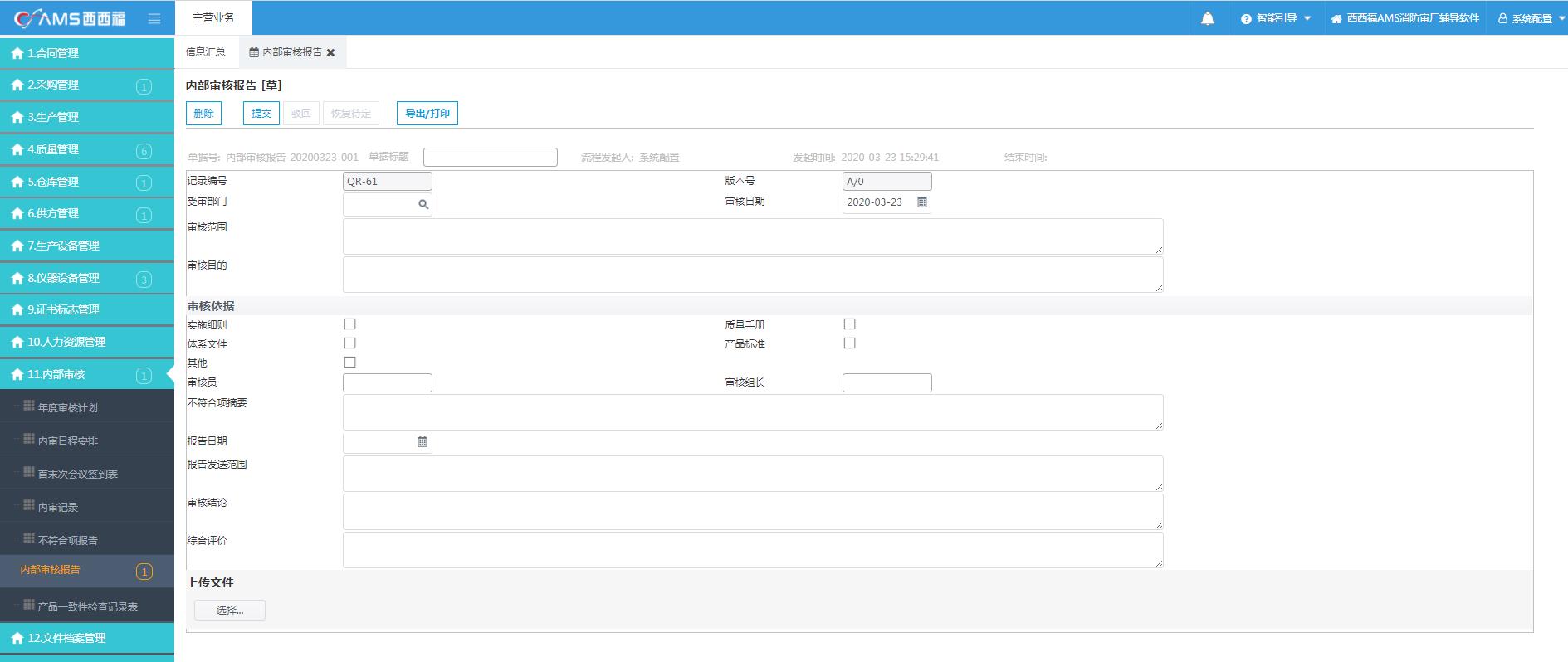Click the 恢复待定 button

351,114
